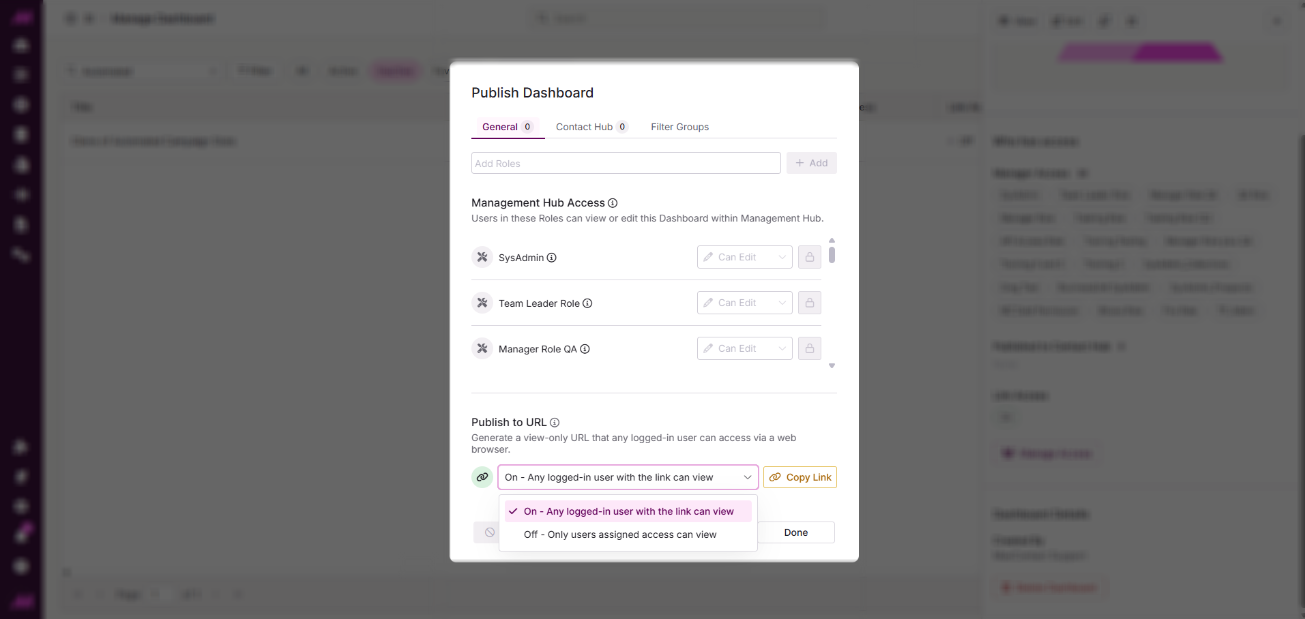
Task: Click info icon next to Team Leader Role
Action: 588,303
